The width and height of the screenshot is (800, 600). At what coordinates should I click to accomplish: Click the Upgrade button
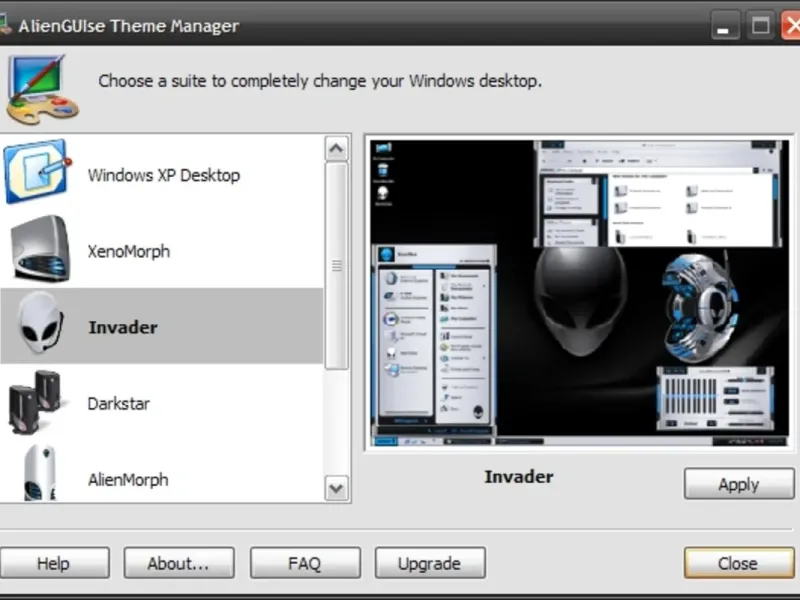[x=430, y=563]
